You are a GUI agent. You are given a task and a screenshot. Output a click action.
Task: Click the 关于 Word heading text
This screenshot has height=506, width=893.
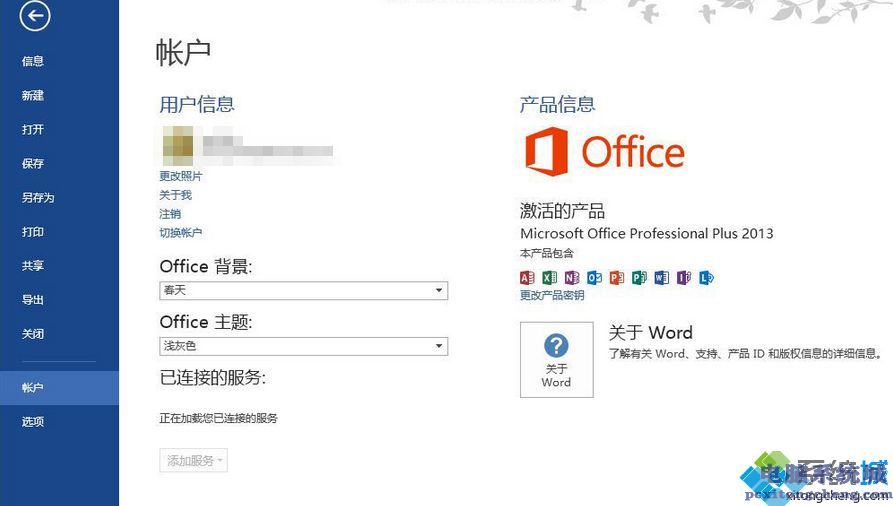651,332
